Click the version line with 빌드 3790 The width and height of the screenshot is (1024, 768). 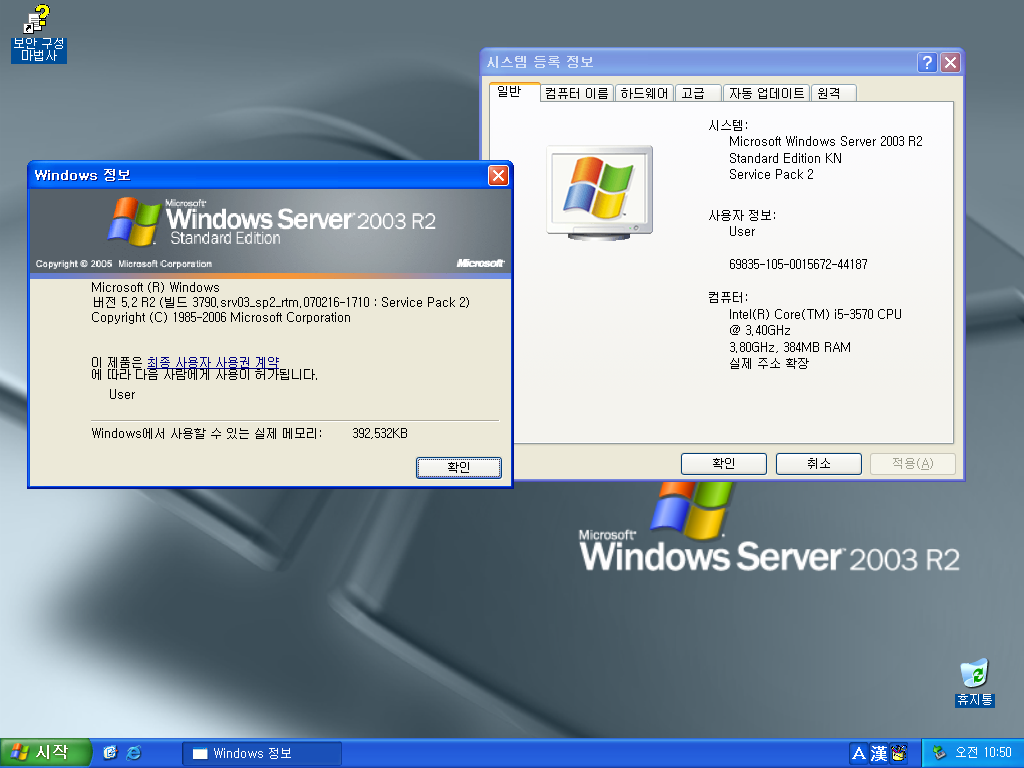(x=281, y=302)
